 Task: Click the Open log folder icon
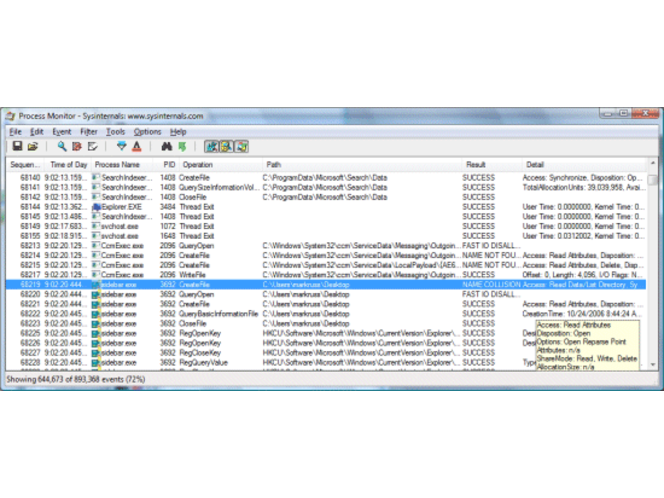click(33, 147)
